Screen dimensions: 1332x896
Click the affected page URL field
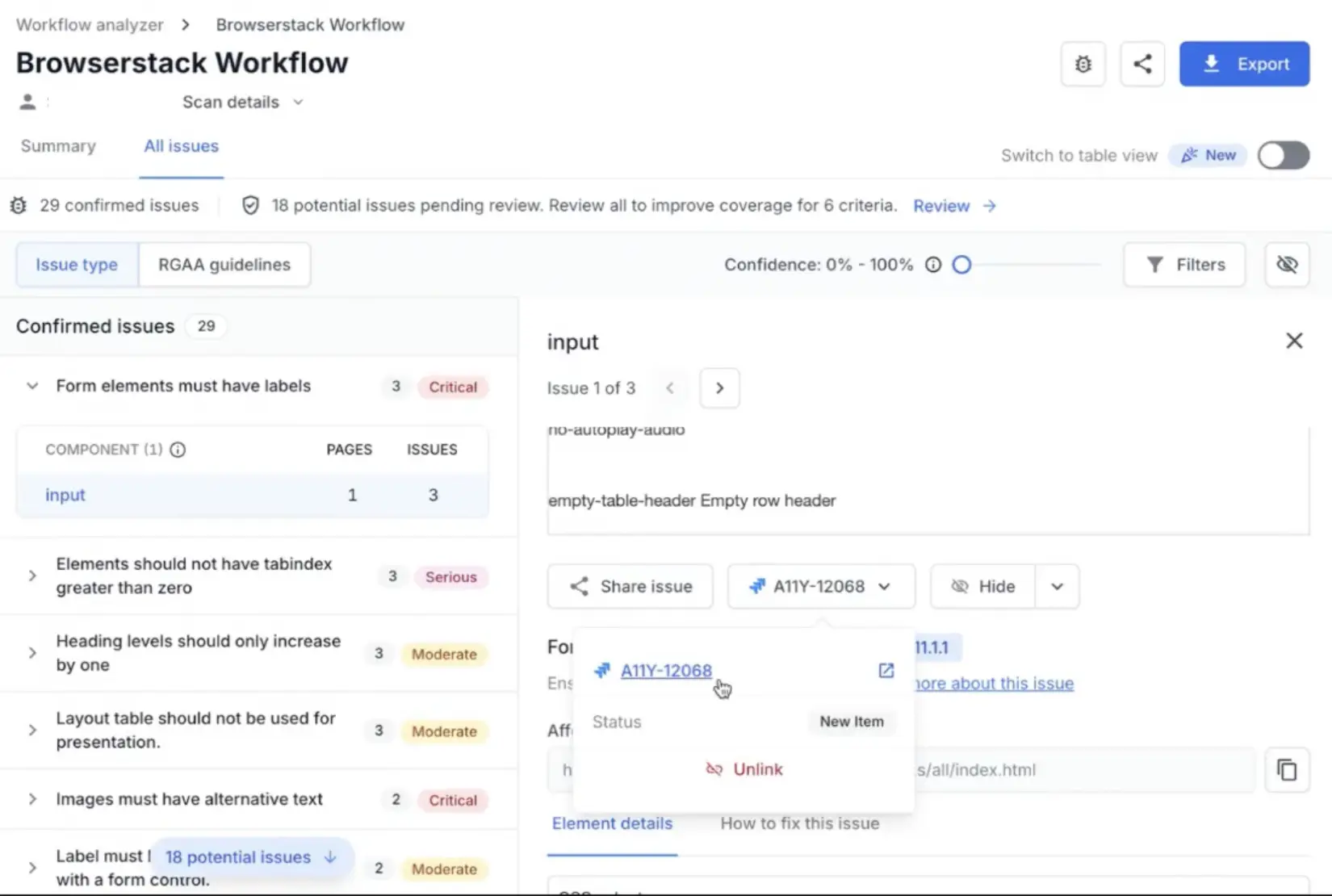(901, 770)
